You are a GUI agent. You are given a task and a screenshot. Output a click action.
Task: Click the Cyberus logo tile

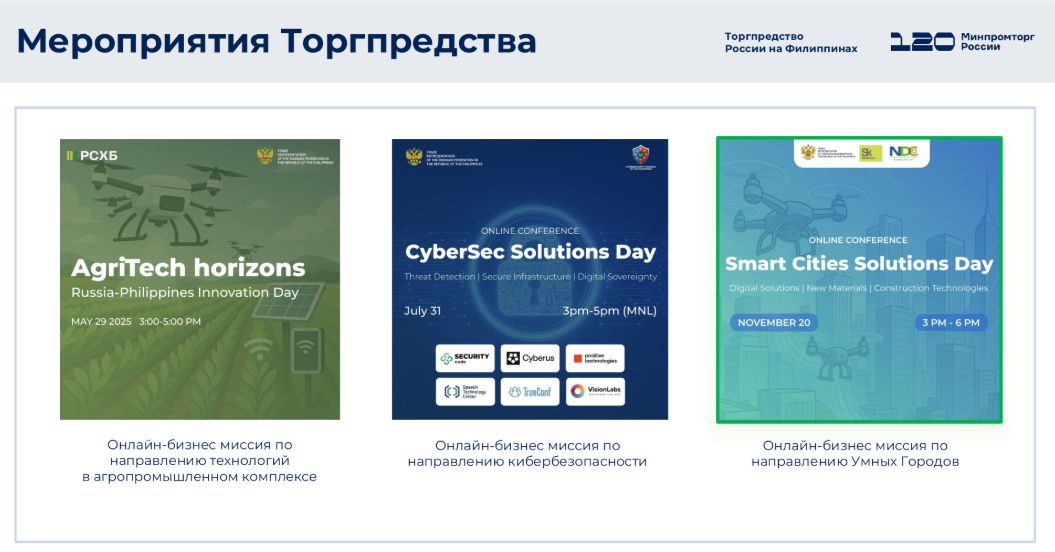point(530,358)
